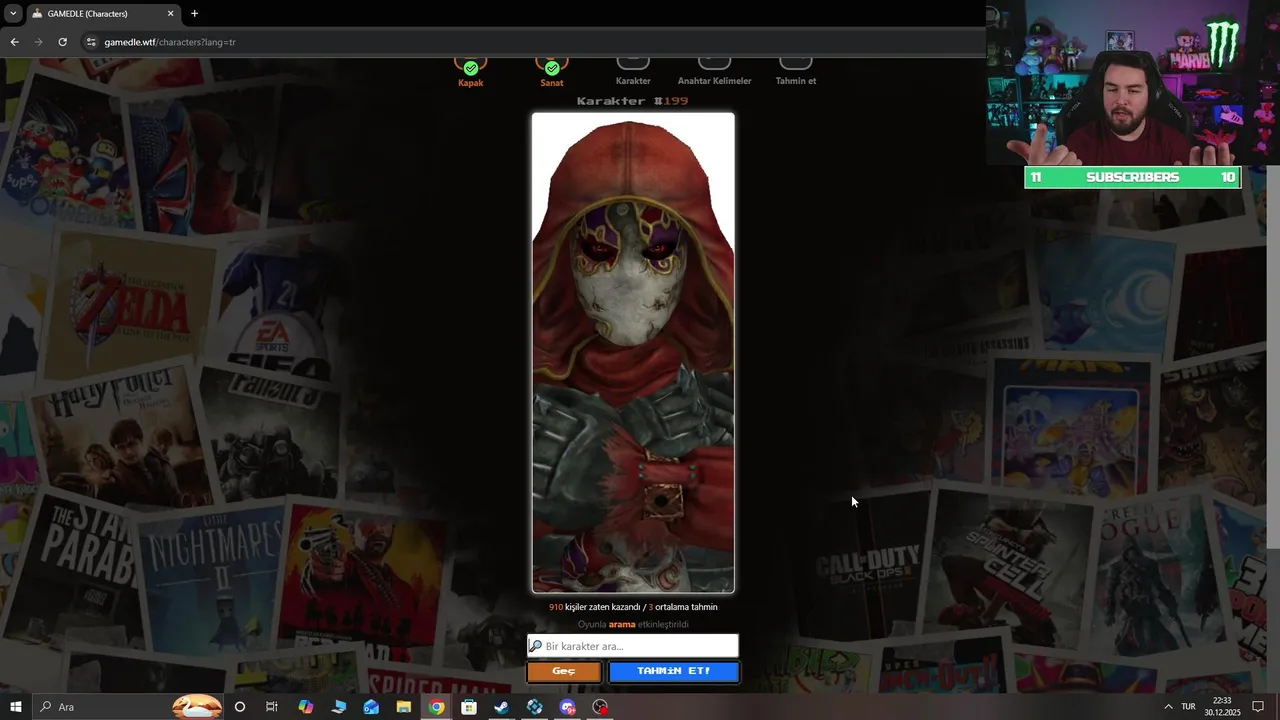
Task: Open the Windows notification center
Action: pos(1258,707)
